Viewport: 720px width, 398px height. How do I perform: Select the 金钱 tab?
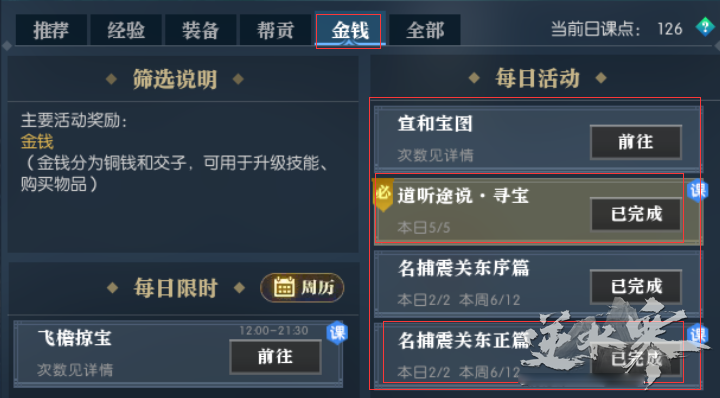pyautogui.click(x=350, y=30)
